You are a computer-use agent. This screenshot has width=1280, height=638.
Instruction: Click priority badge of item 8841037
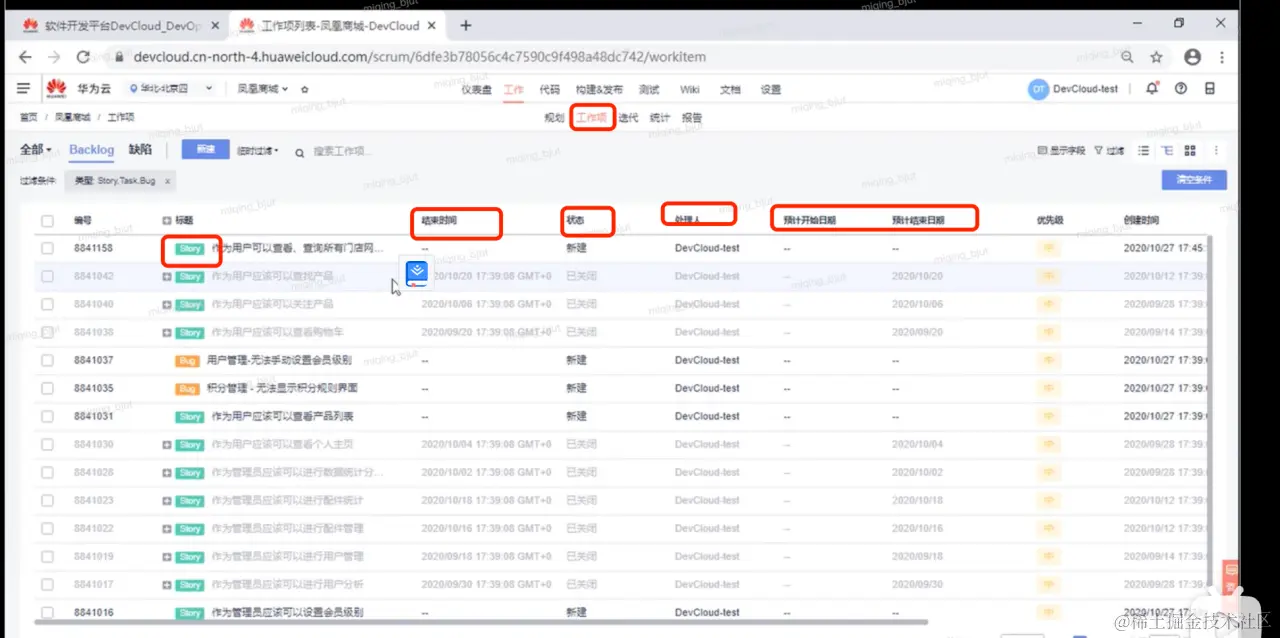point(1048,360)
